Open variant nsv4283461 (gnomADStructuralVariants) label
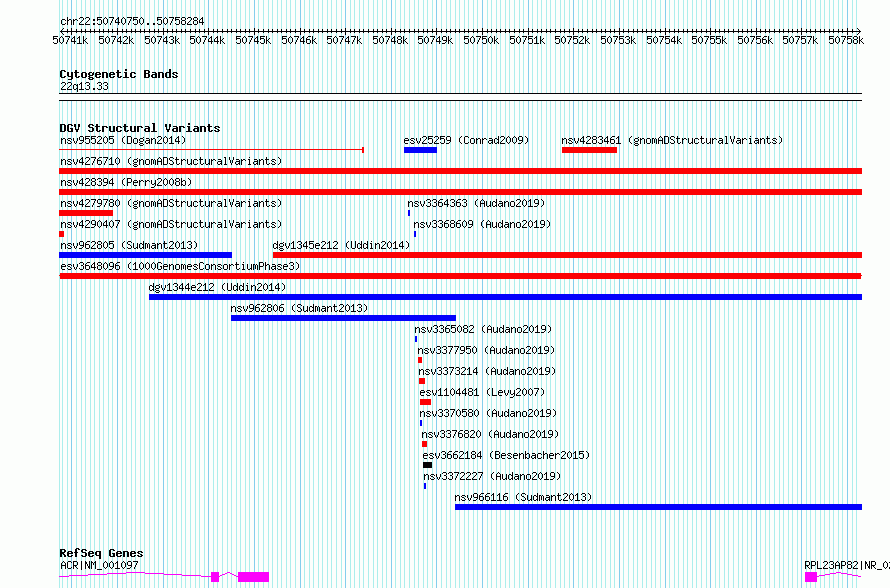Image resolution: width=890 pixels, height=588 pixels. [x=672, y=140]
